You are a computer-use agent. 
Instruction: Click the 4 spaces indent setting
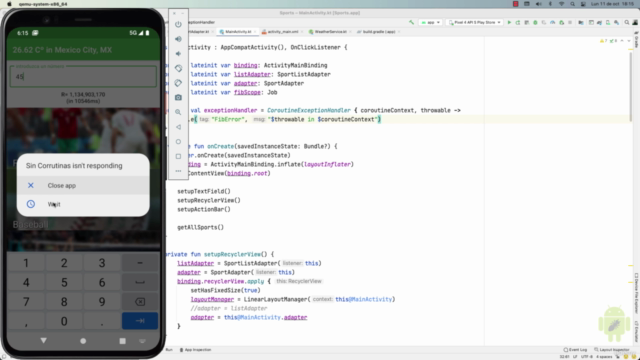click(x=604, y=357)
